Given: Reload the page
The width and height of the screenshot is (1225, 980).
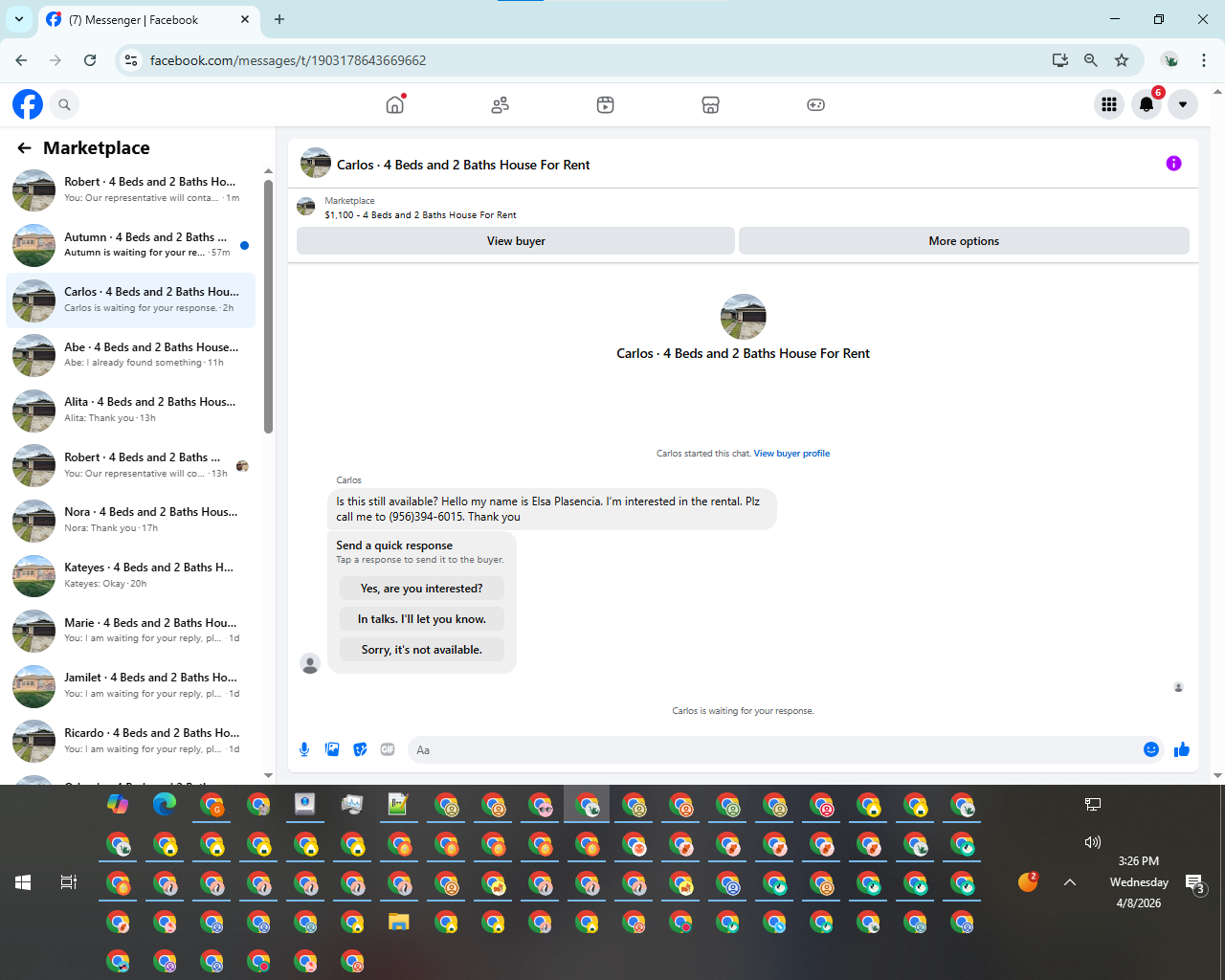Looking at the screenshot, I should (x=90, y=60).
